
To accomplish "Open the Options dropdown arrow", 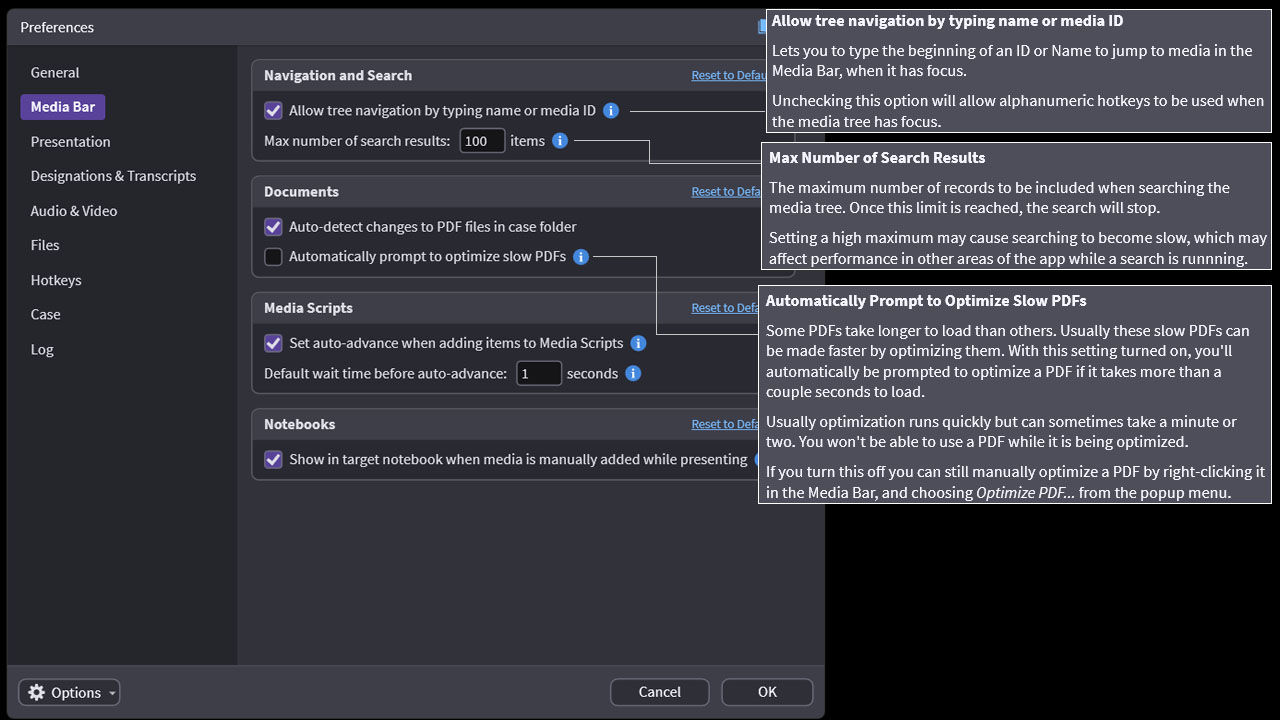I will pos(112,693).
